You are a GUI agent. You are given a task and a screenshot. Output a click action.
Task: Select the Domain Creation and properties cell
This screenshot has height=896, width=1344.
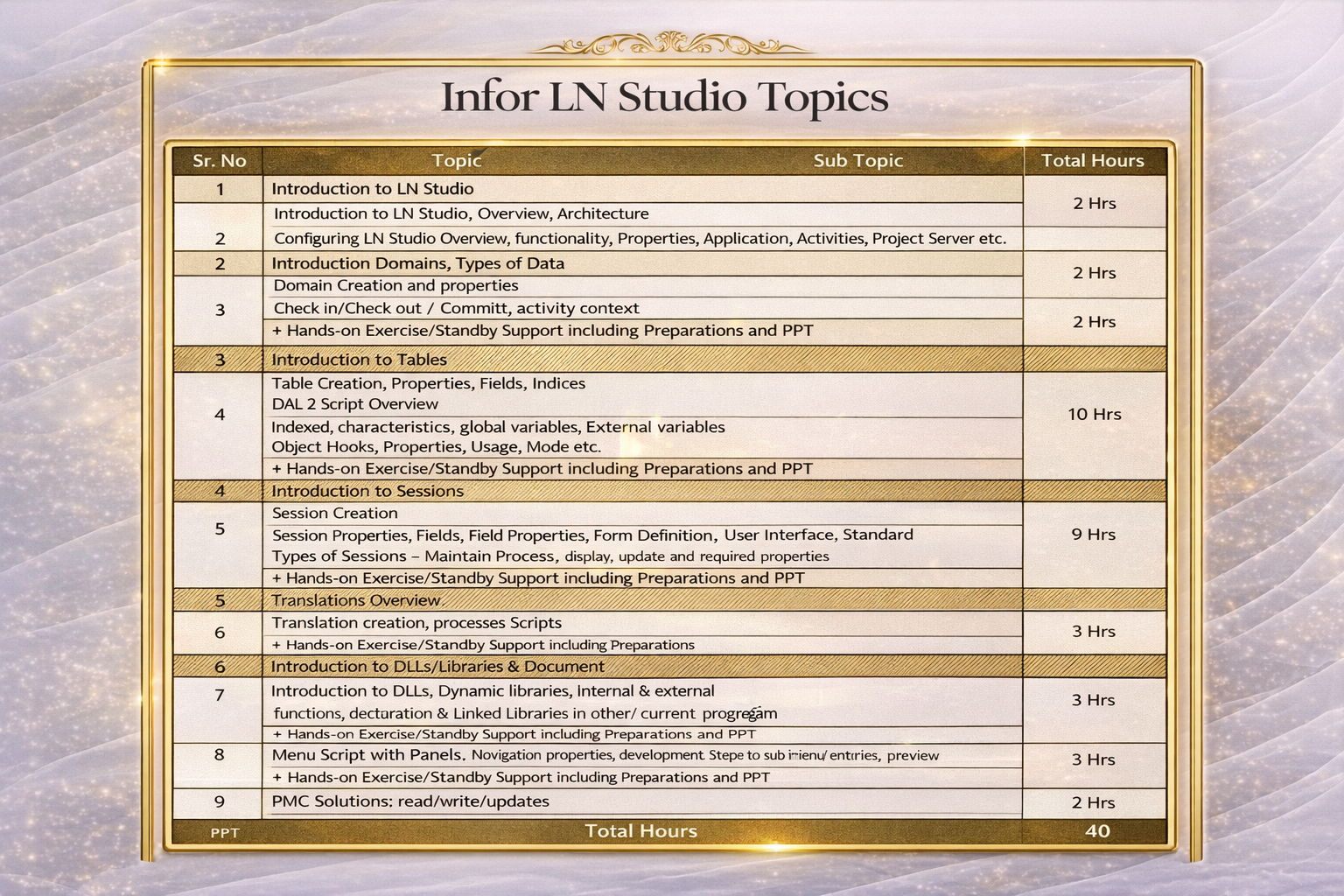click(395, 285)
